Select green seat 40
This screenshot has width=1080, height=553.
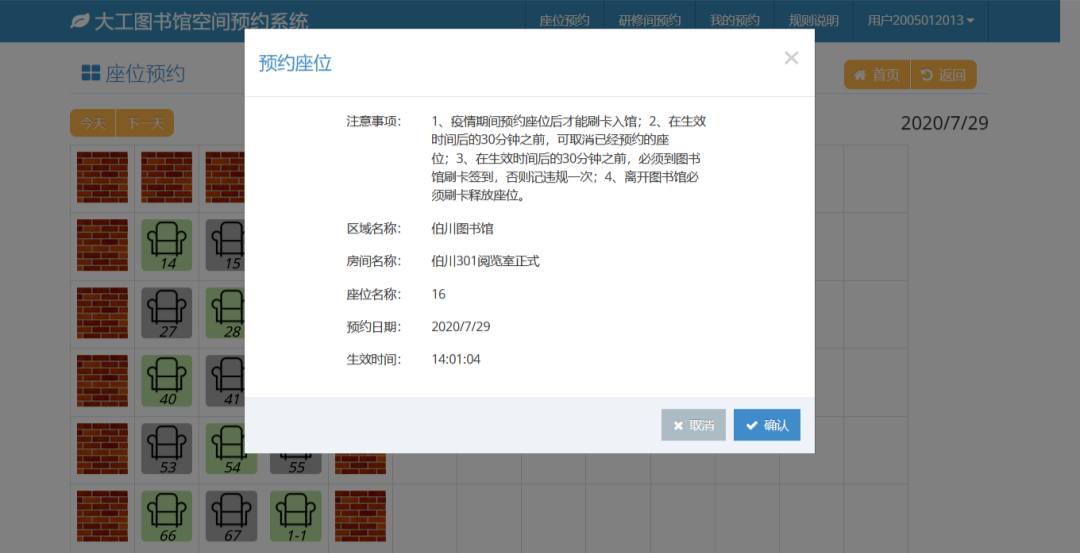point(167,381)
